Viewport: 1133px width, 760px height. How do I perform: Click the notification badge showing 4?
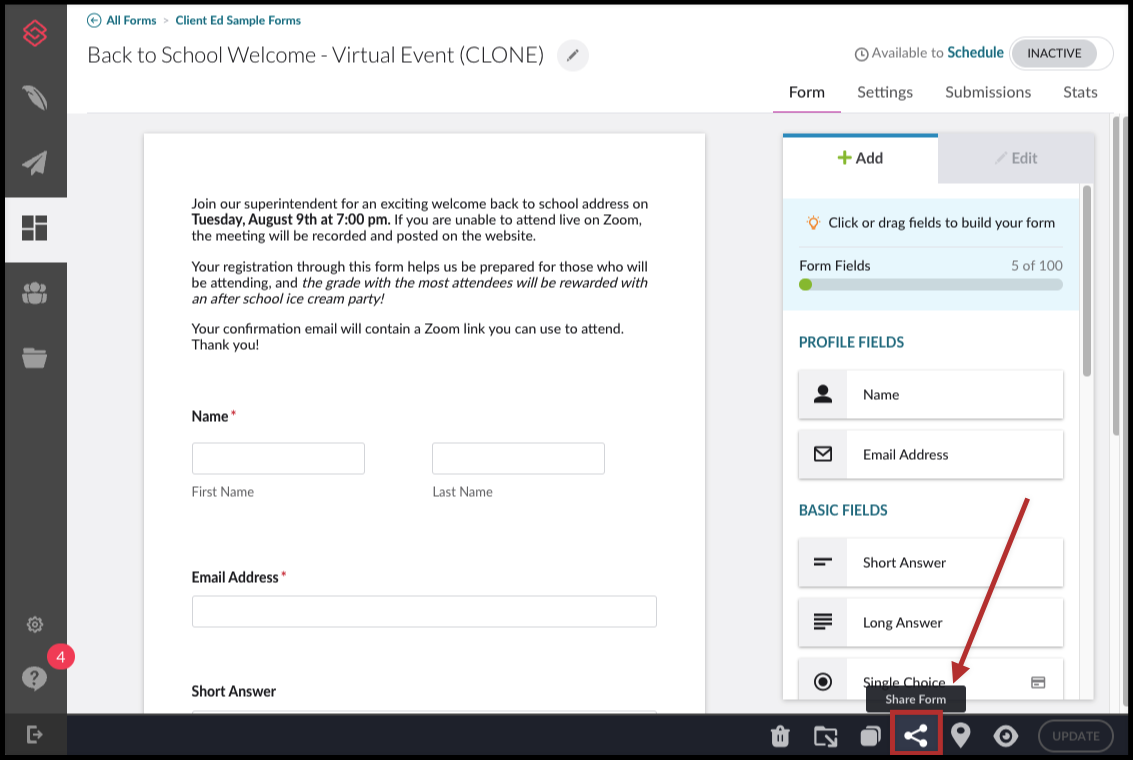click(x=61, y=657)
